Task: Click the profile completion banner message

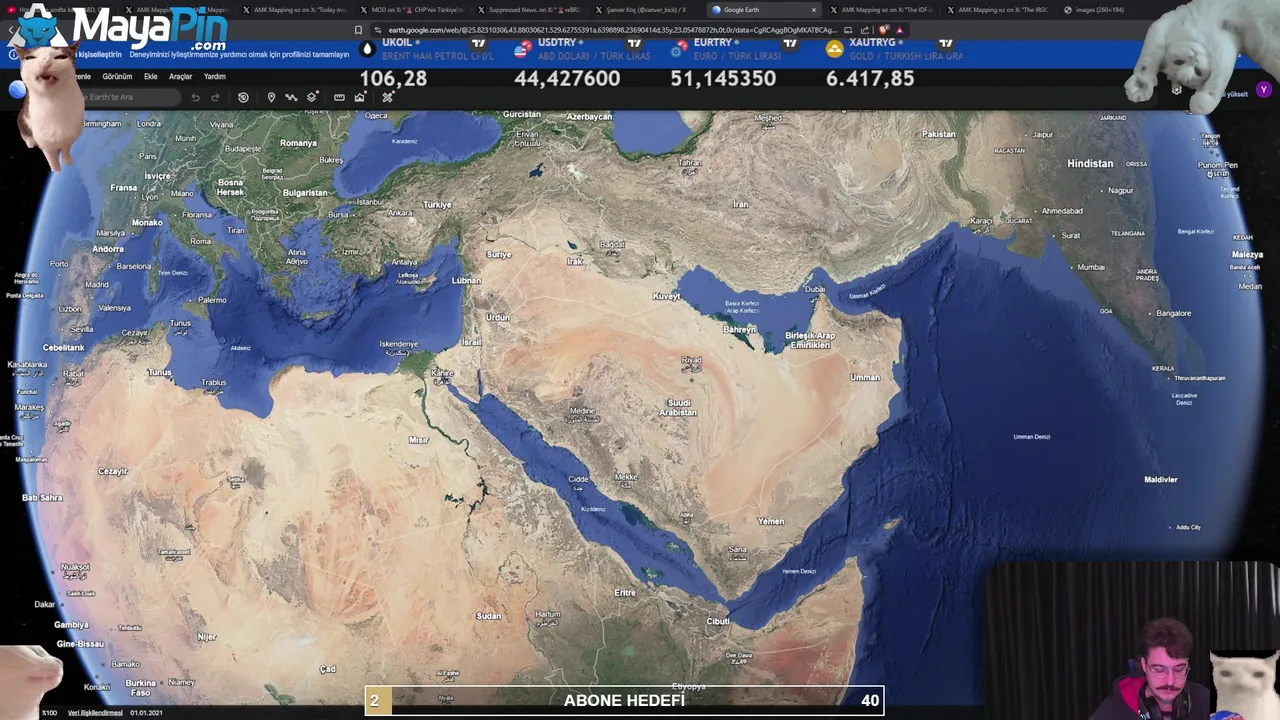Action: (x=238, y=54)
